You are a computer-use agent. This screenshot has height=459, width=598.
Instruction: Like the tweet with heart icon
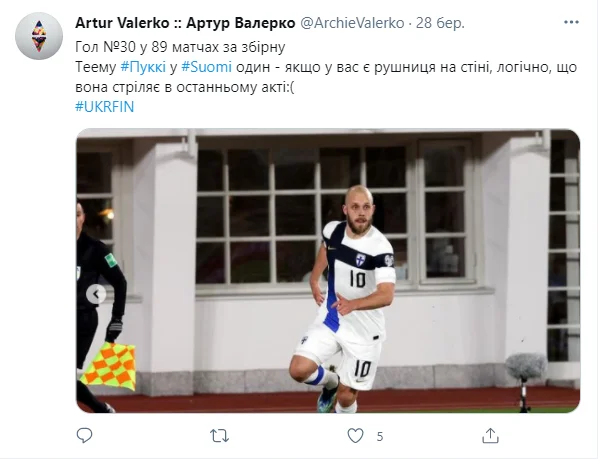(x=355, y=435)
